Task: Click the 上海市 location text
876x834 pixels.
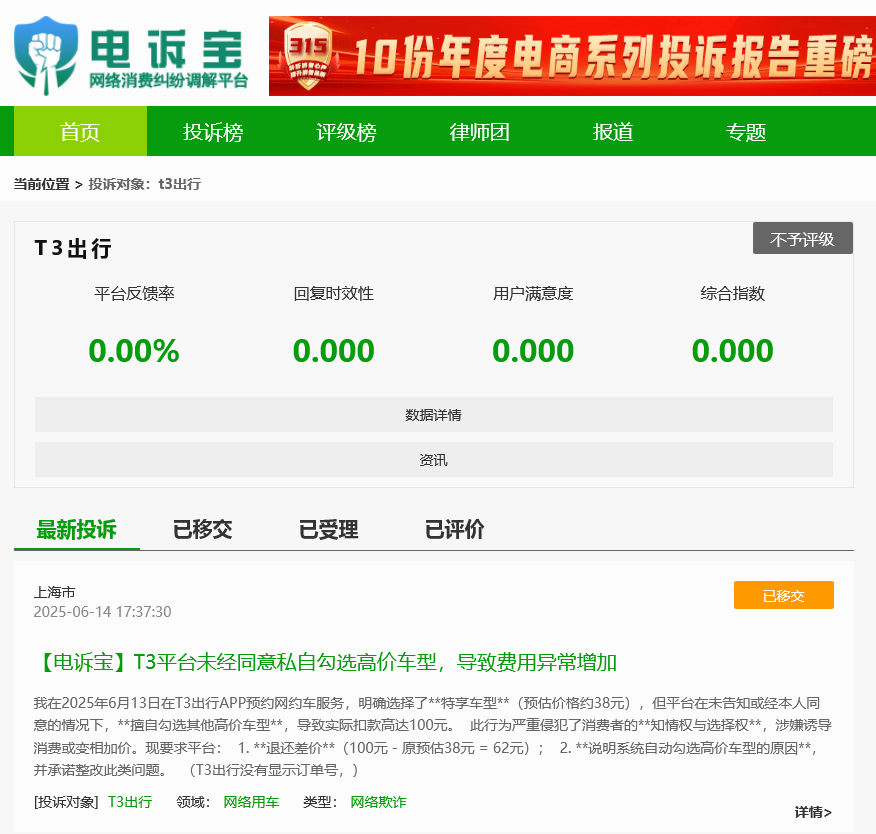Action: click(x=54, y=592)
